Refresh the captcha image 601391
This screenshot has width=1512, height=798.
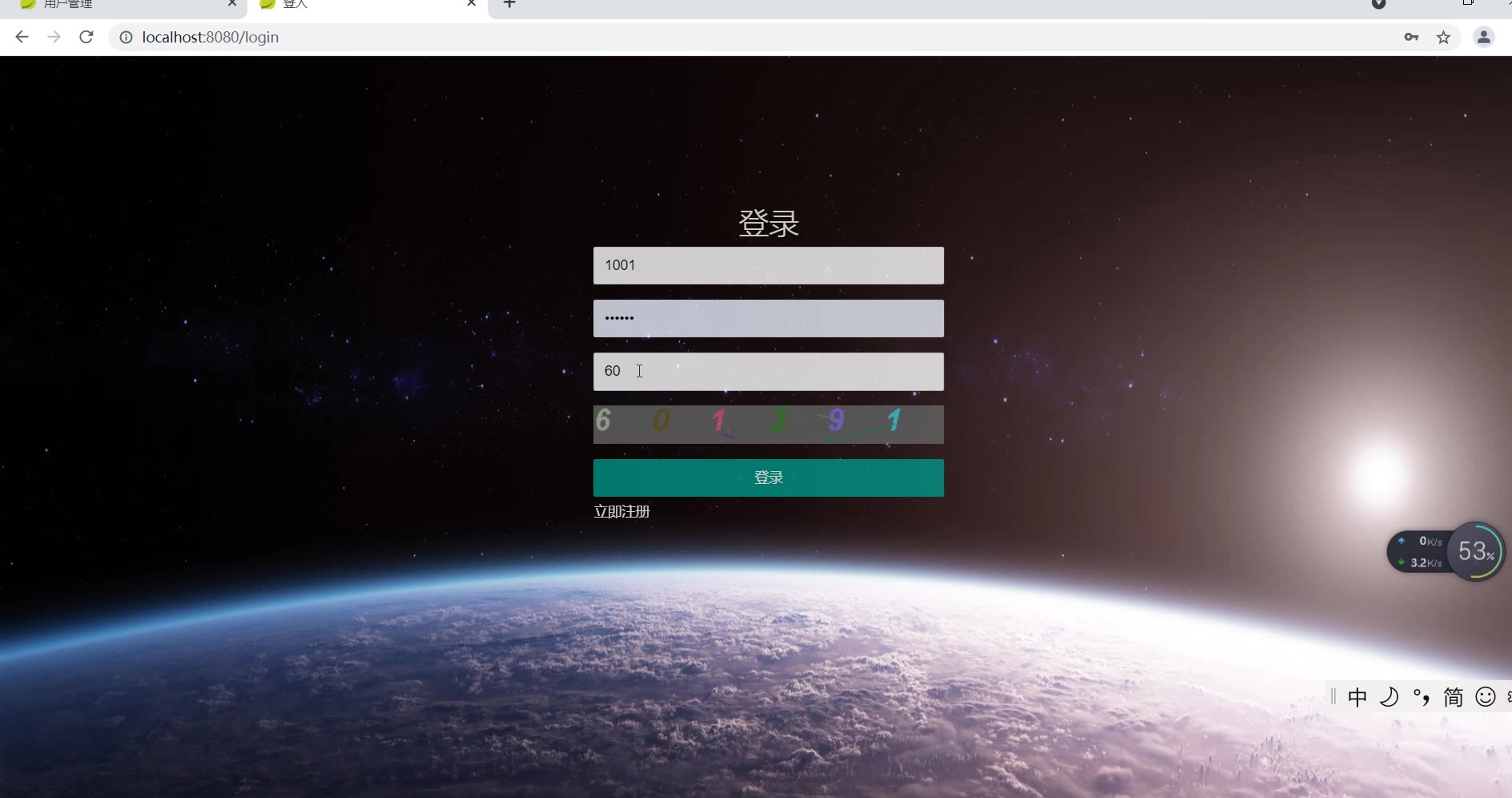(768, 424)
